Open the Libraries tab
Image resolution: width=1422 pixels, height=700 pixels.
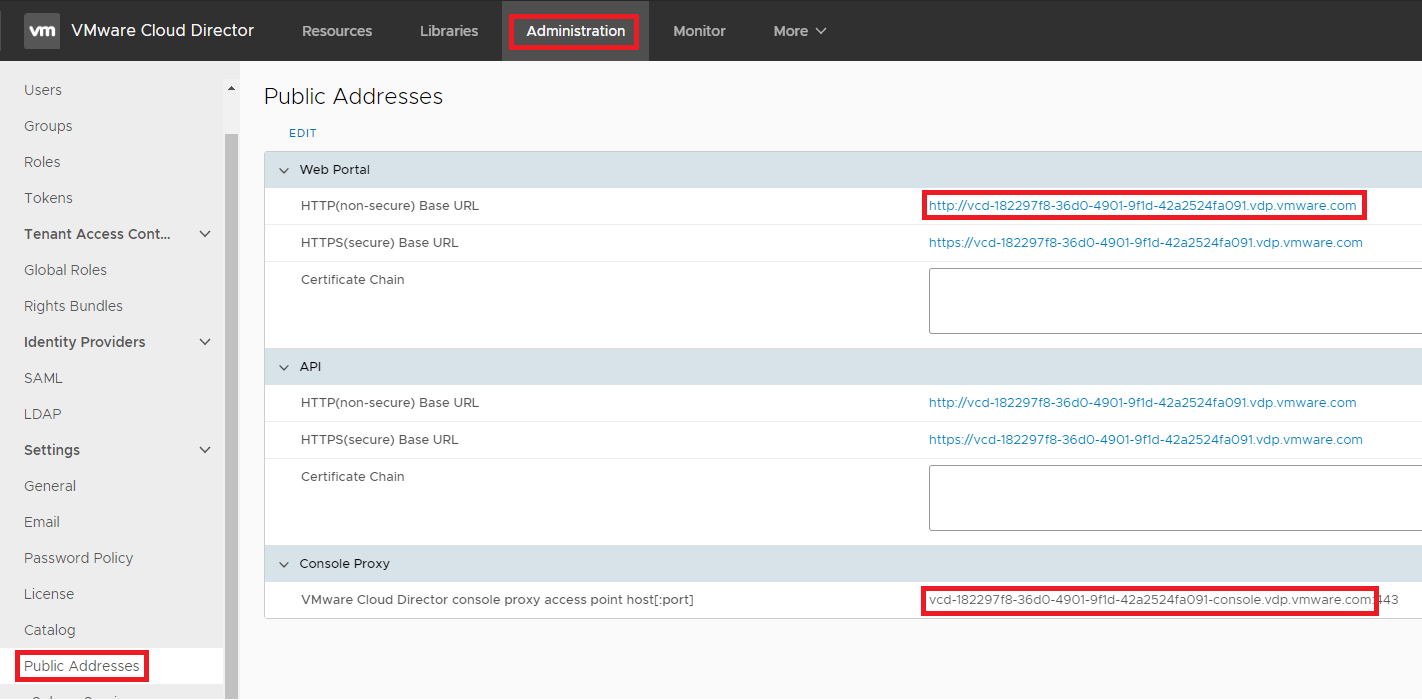(448, 30)
